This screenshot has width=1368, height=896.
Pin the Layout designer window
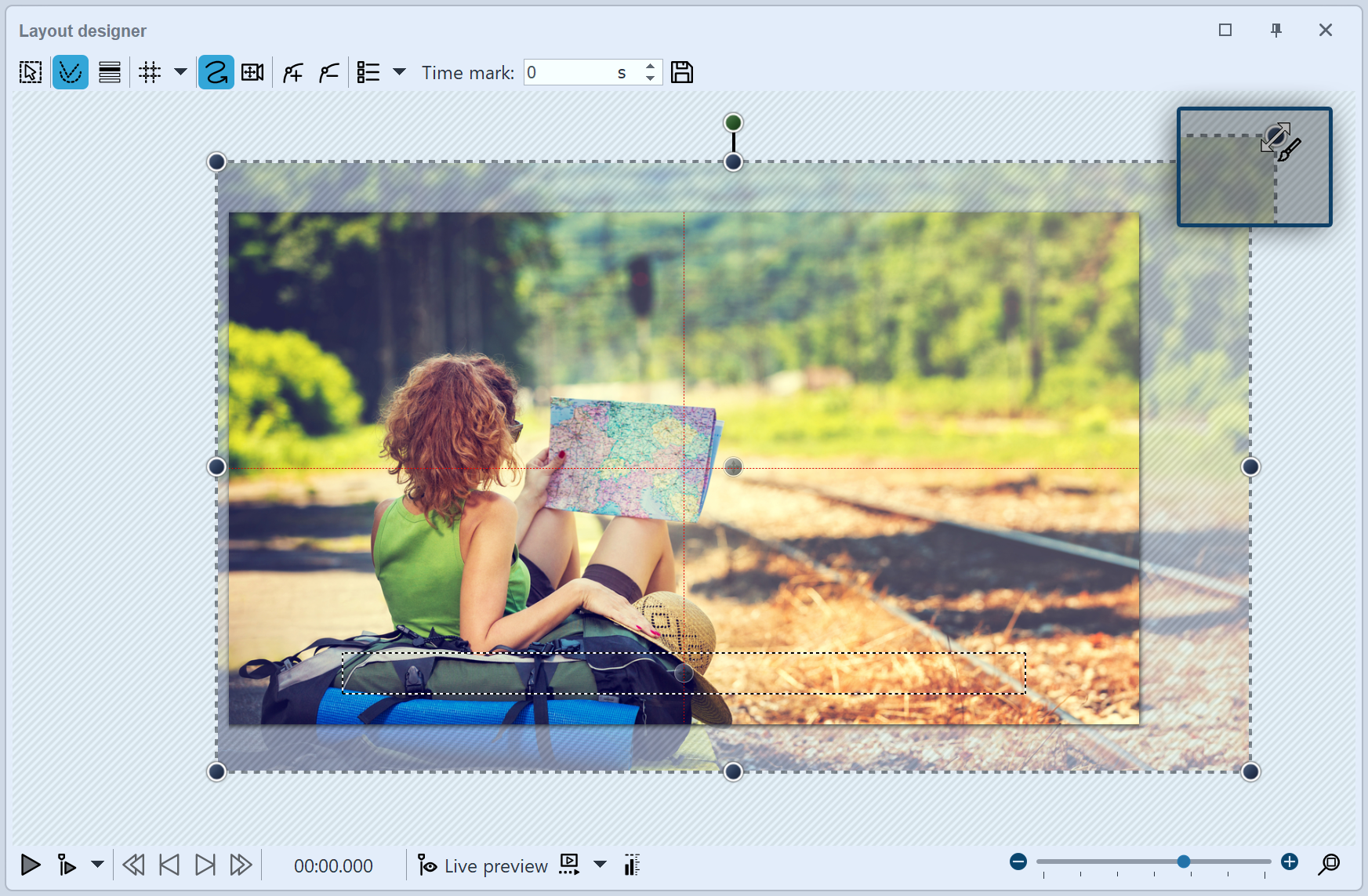click(x=1275, y=30)
